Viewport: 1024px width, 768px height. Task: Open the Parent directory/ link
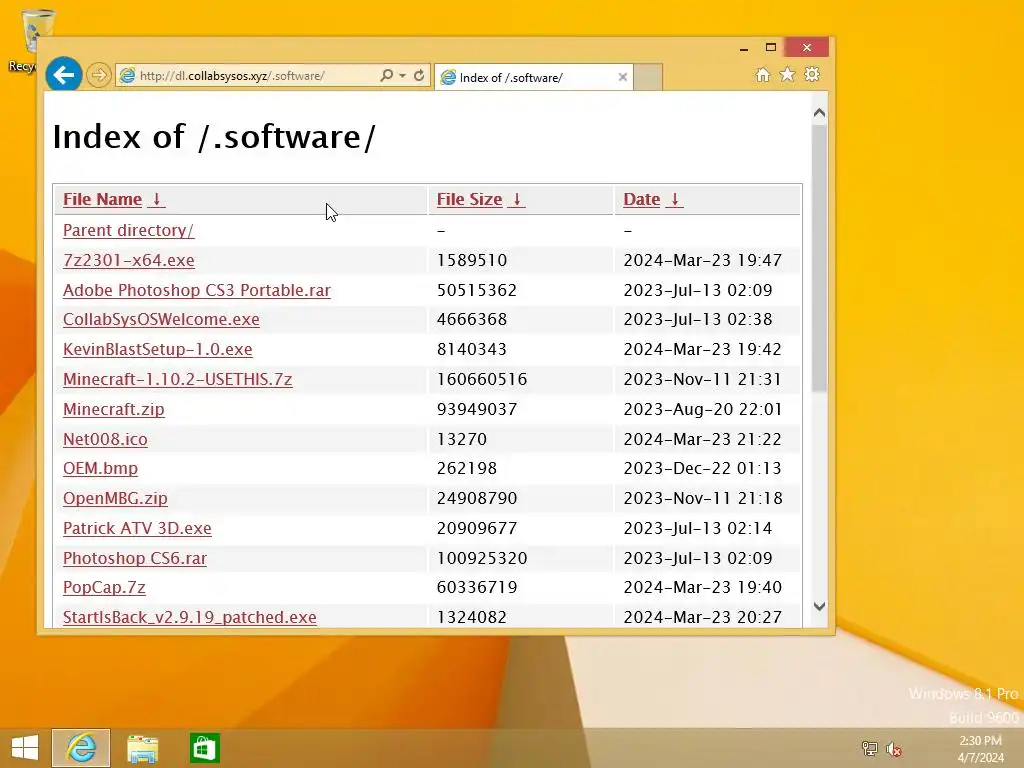(128, 230)
